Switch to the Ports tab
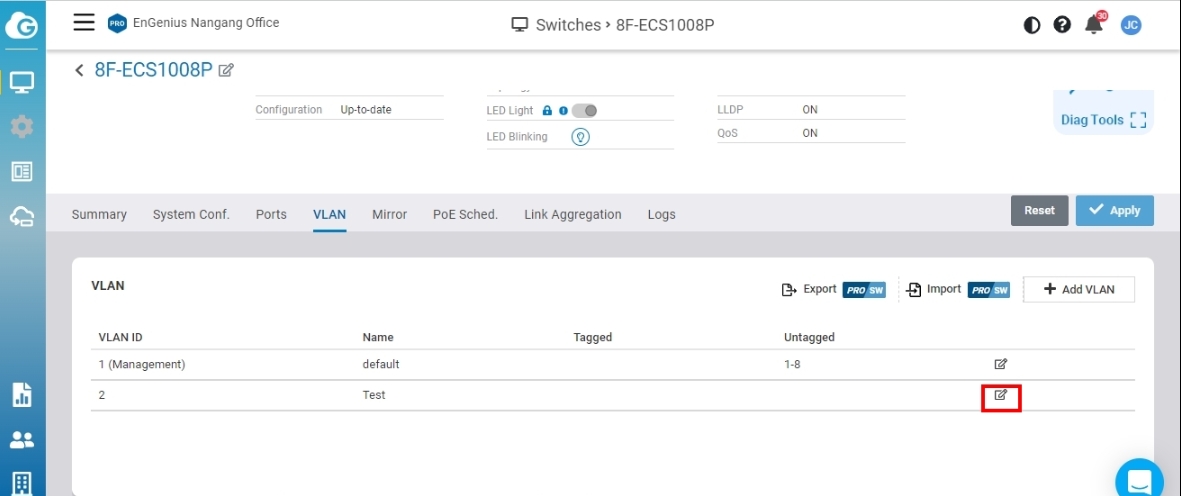Image resolution: width=1181 pixels, height=496 pixels. [x=270, y=214]
